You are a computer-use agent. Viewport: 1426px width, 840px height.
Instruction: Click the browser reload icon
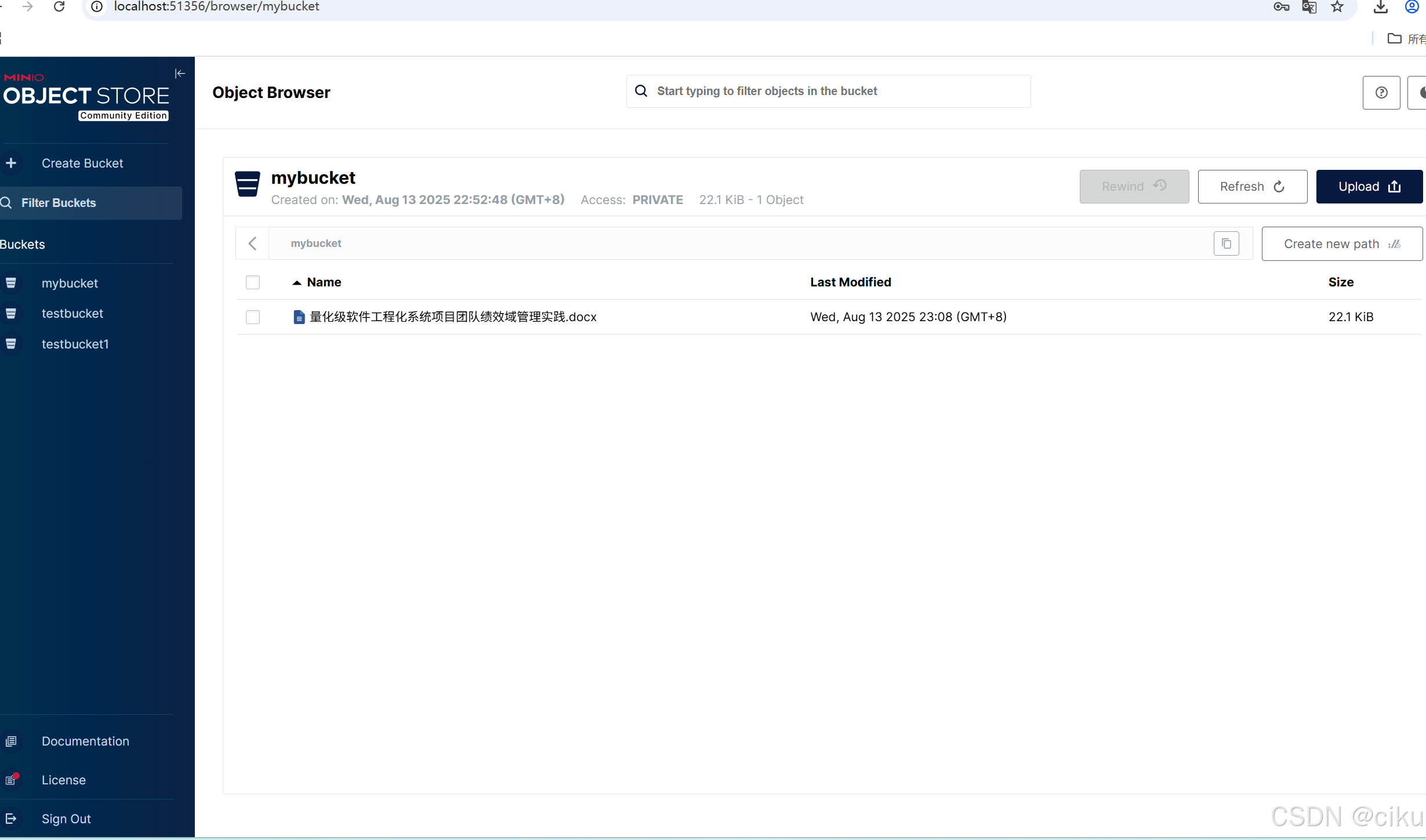pyautogui.click(x=59, y=6)
